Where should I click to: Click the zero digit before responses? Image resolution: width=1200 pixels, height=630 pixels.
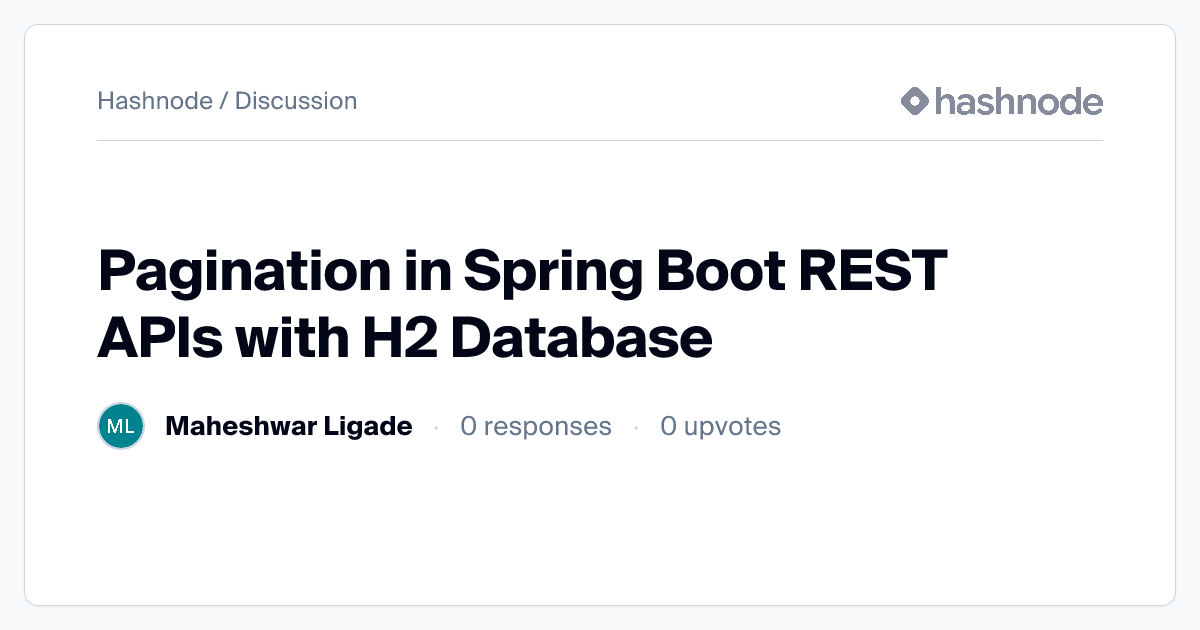click(468, 427)
